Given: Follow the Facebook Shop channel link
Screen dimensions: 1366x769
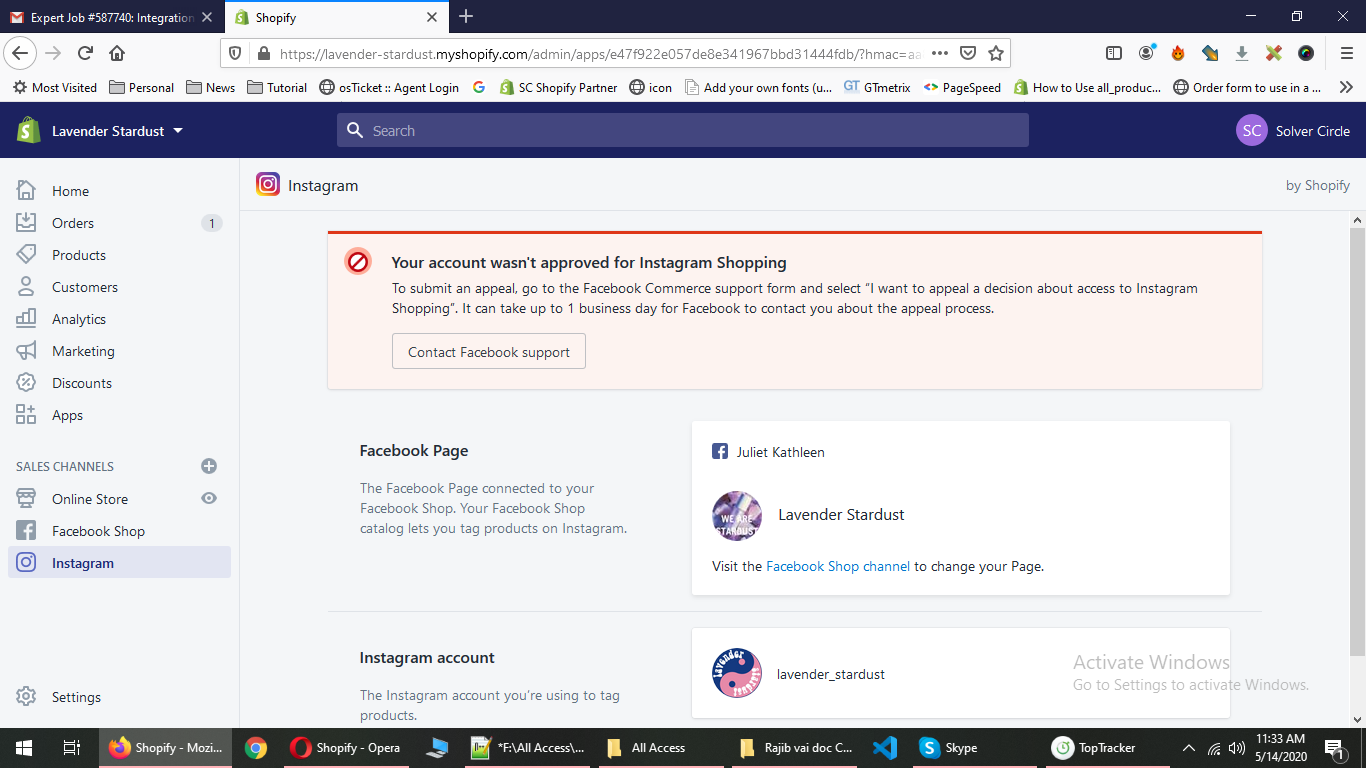Looking at the screenshot, I should point(838,566).
